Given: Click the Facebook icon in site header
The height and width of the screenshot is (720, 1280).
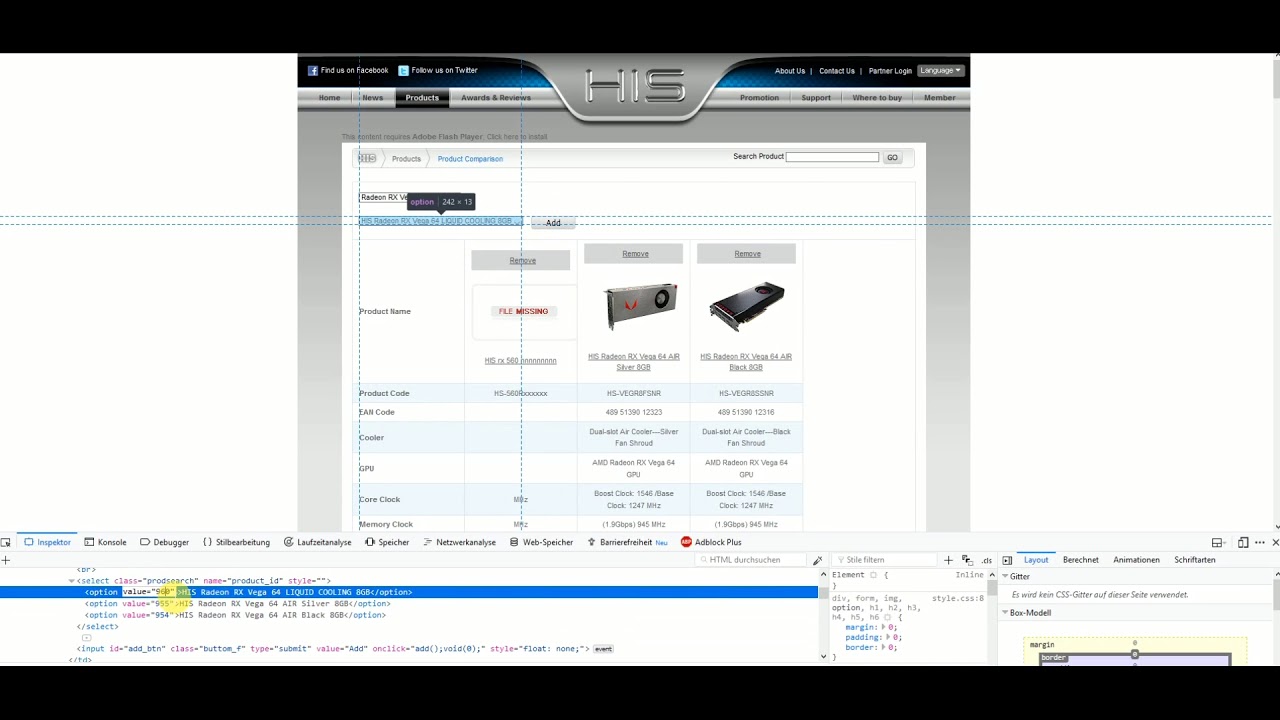Looking at the screenshot, I should [313, 71].
